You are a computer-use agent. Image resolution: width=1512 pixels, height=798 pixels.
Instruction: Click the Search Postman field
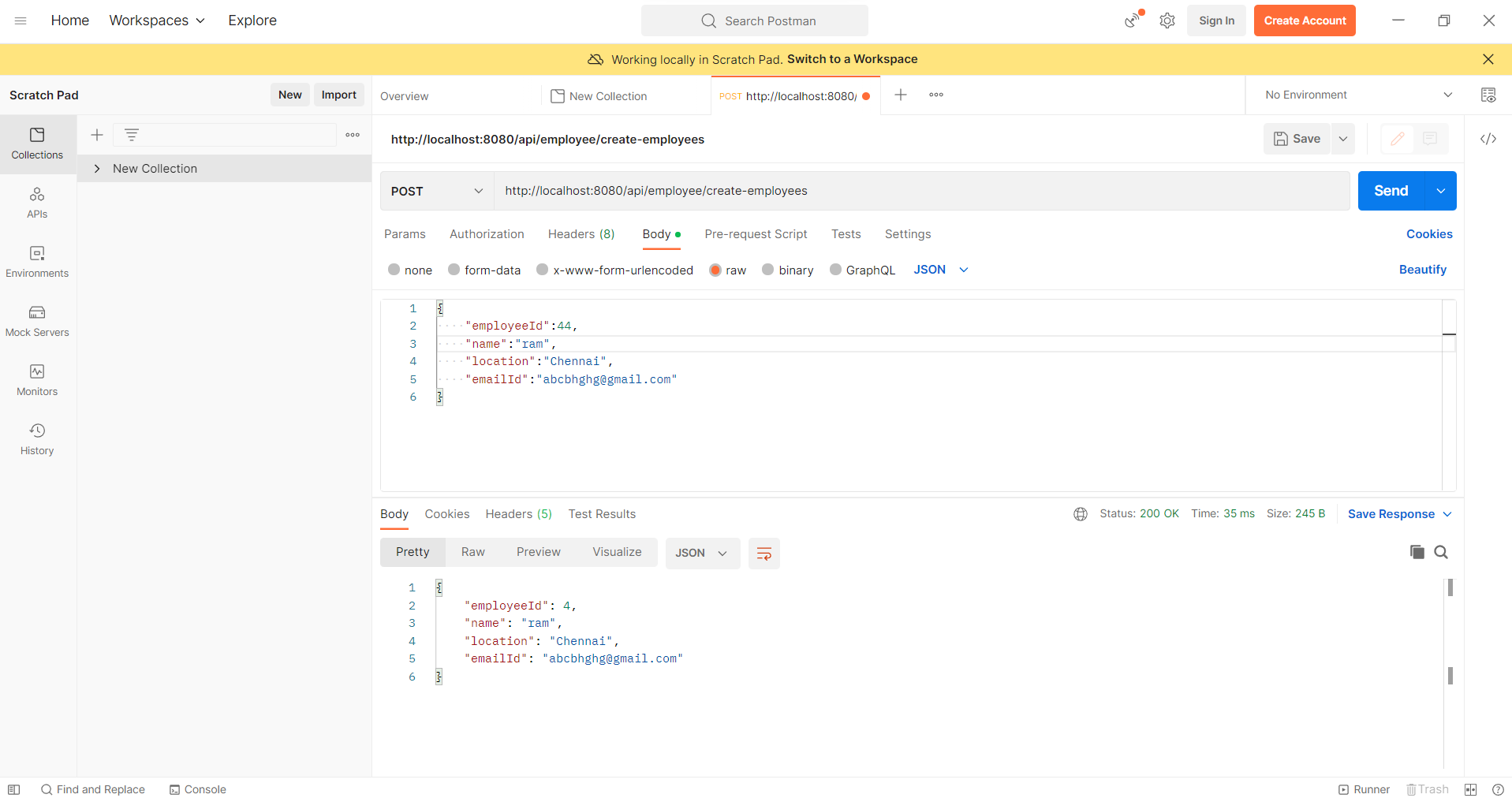[x=755, y=21]
